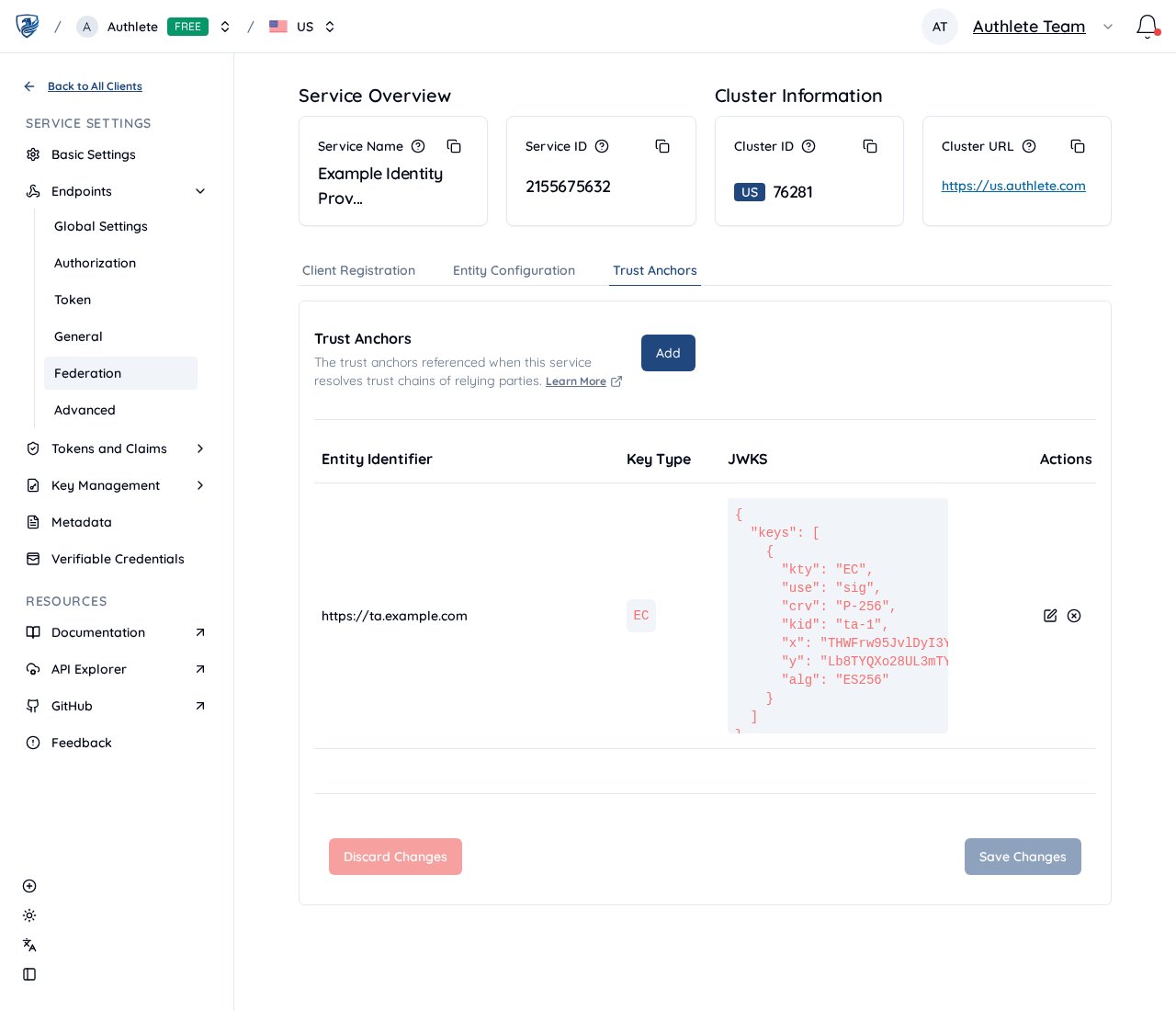The width and height of the screenshot is (1176, 1011).
Task: Edit the ta.example.com trust anchor
Action: click(1050, 616)
